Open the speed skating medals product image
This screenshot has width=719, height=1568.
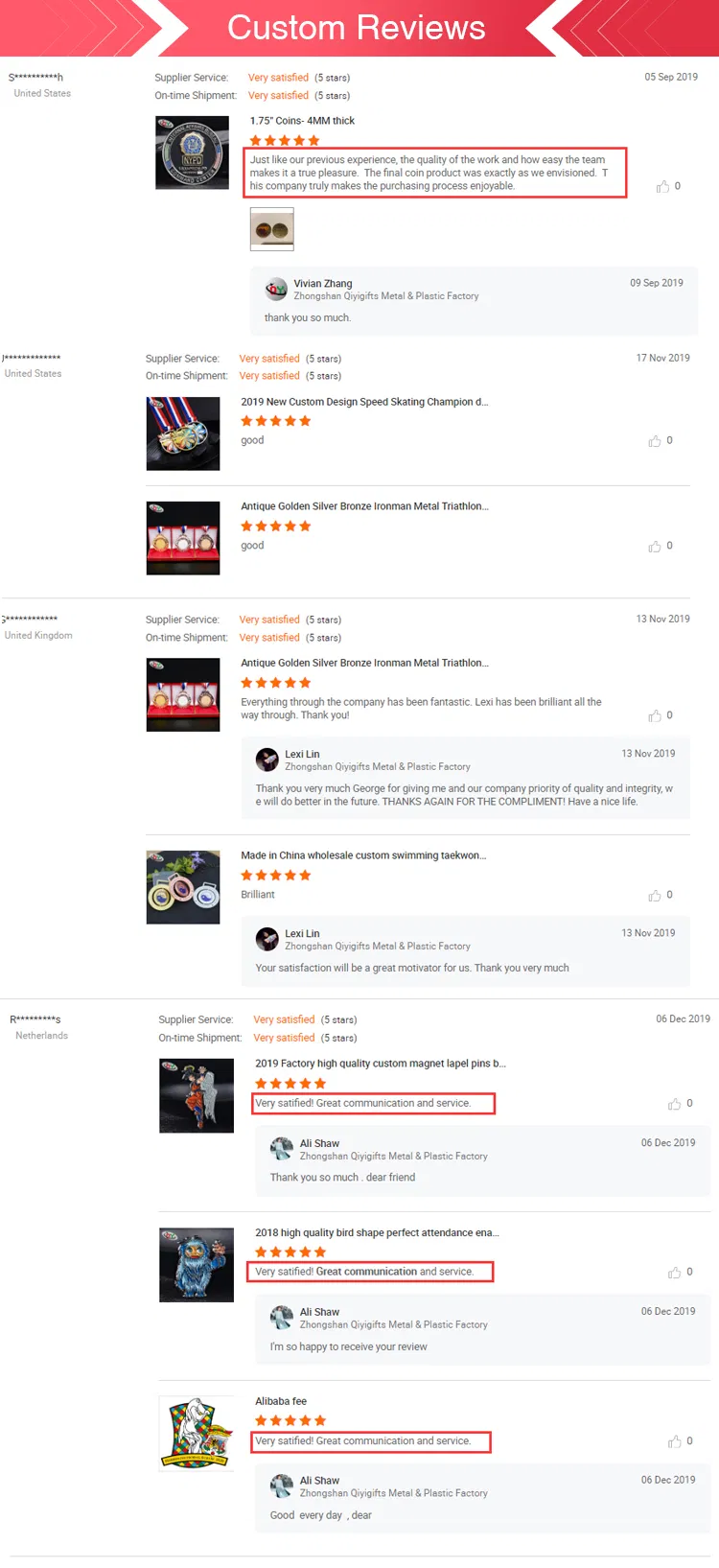183,433
